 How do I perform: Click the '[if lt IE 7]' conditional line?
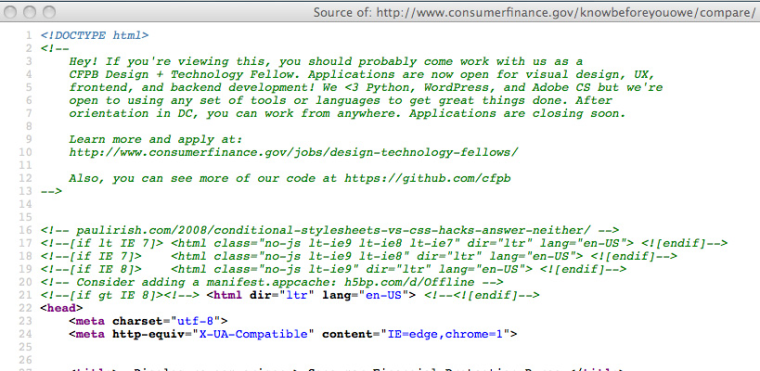(x=384, y=243)
